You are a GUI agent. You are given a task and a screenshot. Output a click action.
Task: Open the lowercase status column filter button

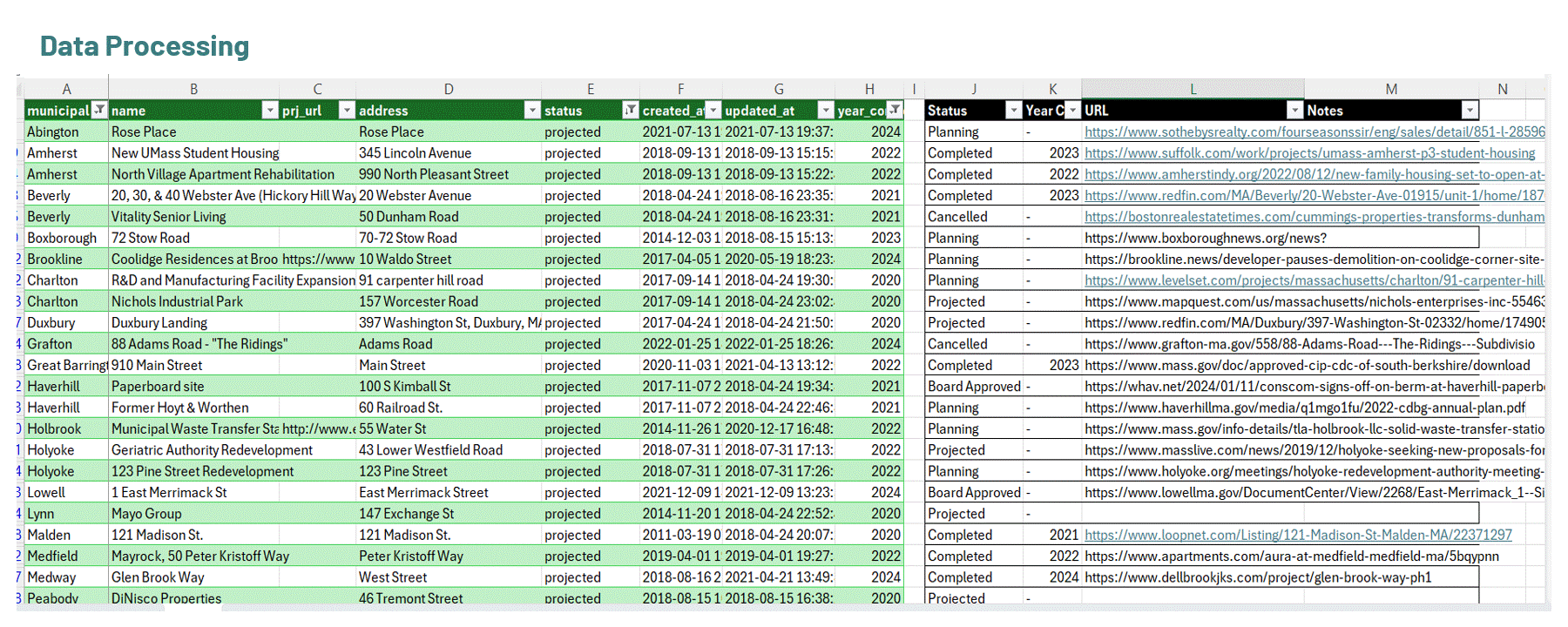[631, 111]
